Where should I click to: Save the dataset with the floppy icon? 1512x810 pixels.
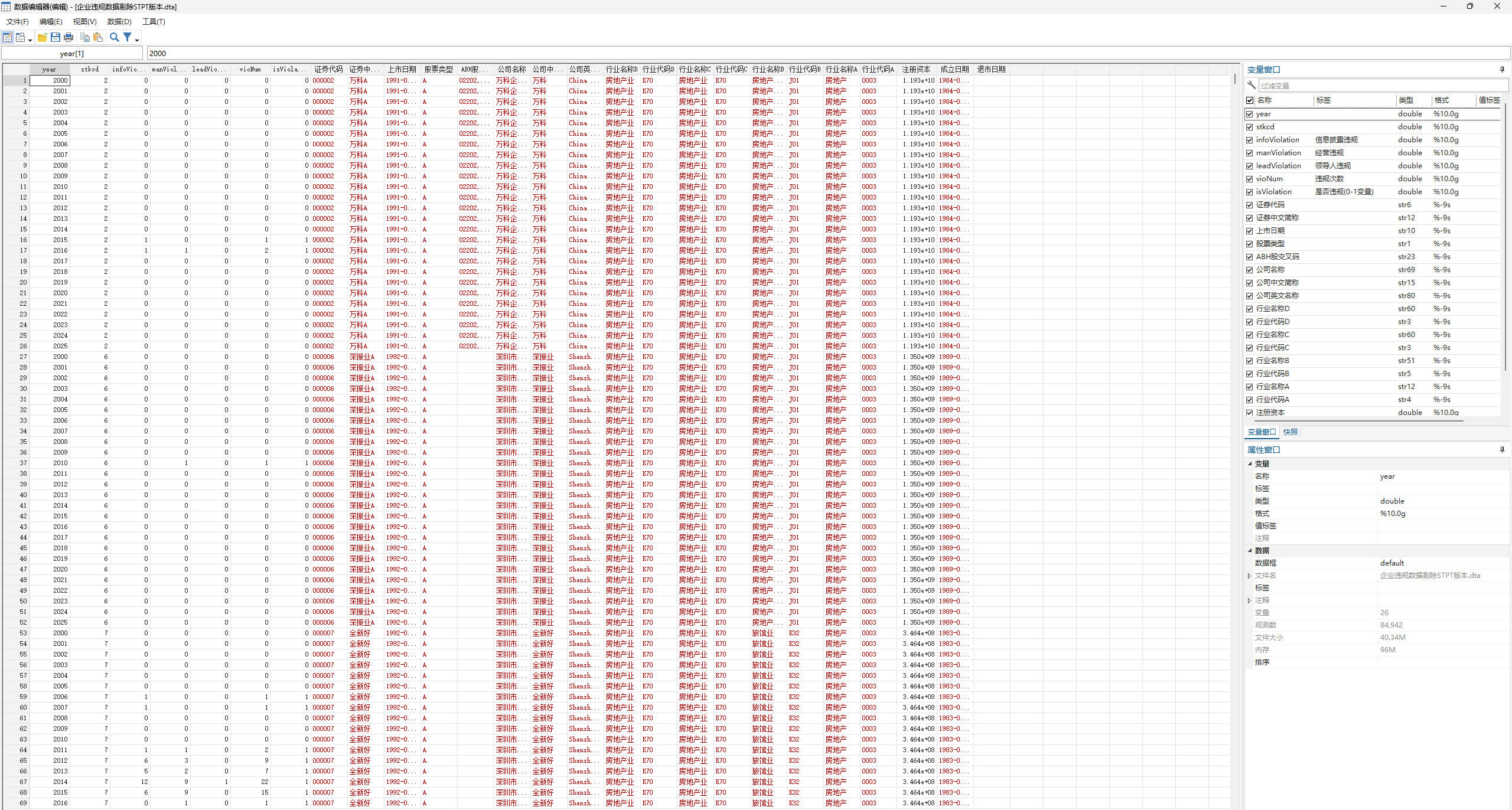56,37
